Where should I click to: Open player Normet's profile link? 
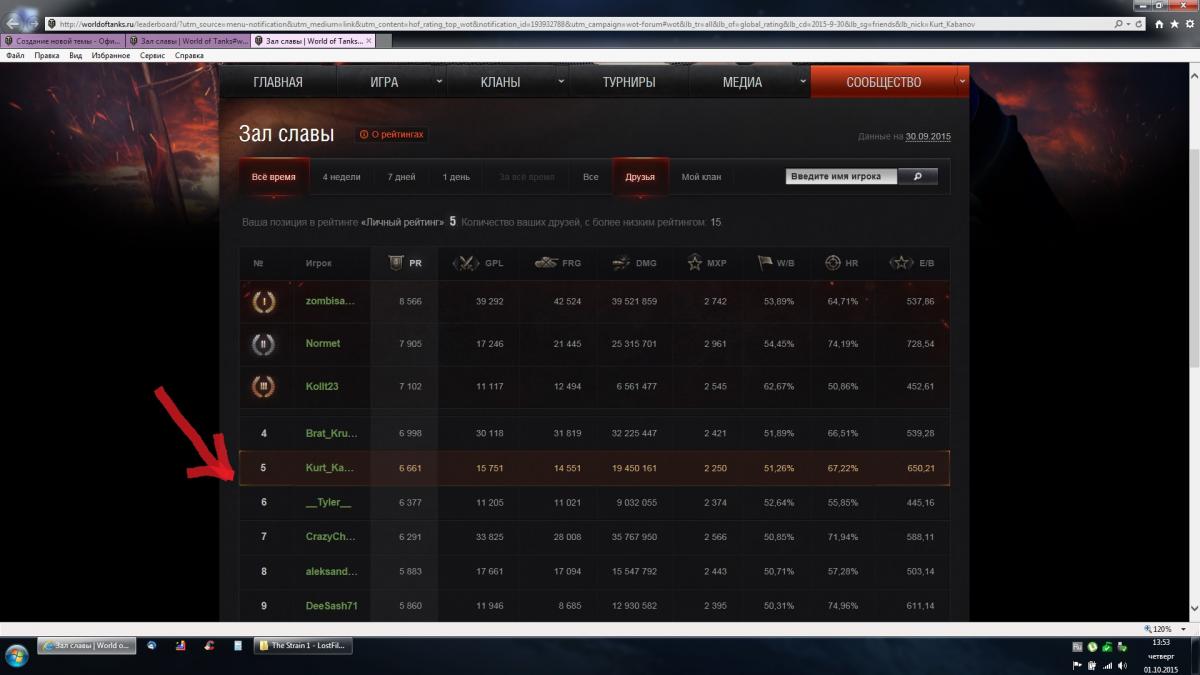tap(323, 343)
